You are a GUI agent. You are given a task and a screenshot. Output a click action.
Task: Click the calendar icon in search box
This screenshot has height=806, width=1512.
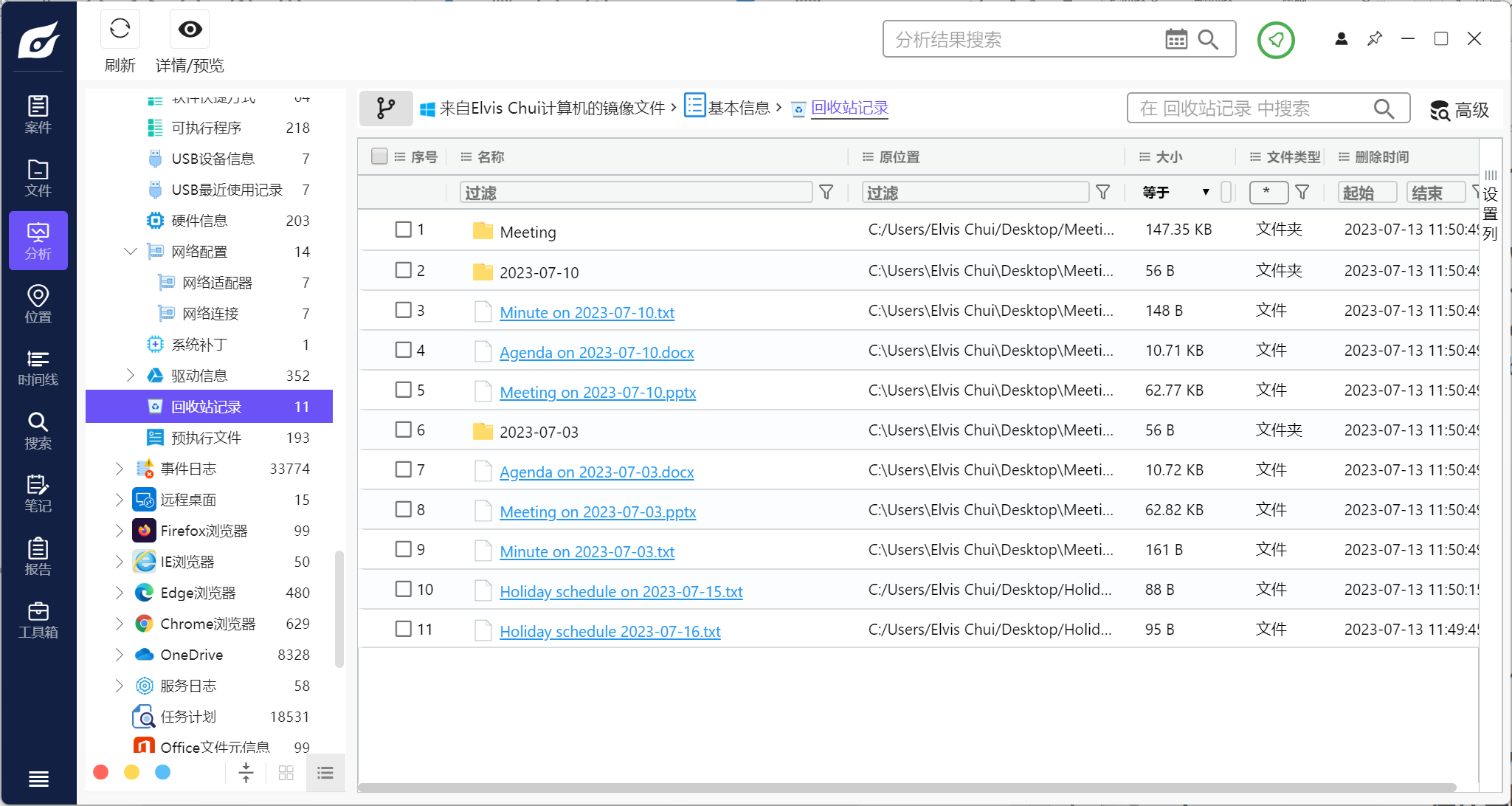(1176, 39)
